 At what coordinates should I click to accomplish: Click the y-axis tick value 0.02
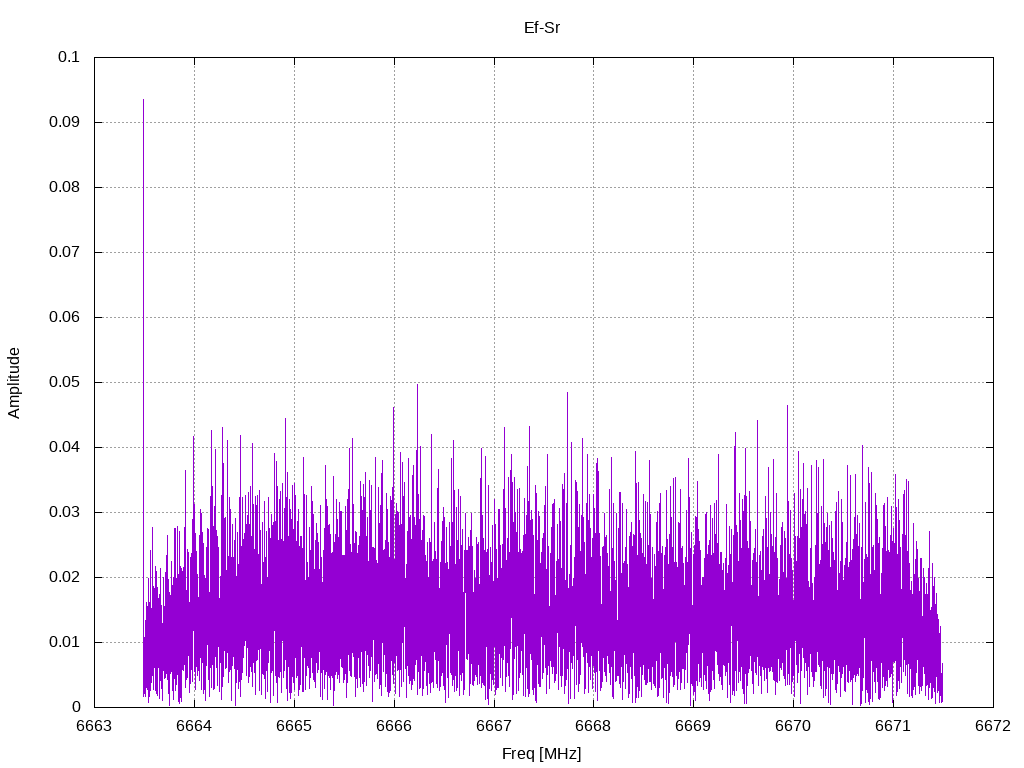64,577
